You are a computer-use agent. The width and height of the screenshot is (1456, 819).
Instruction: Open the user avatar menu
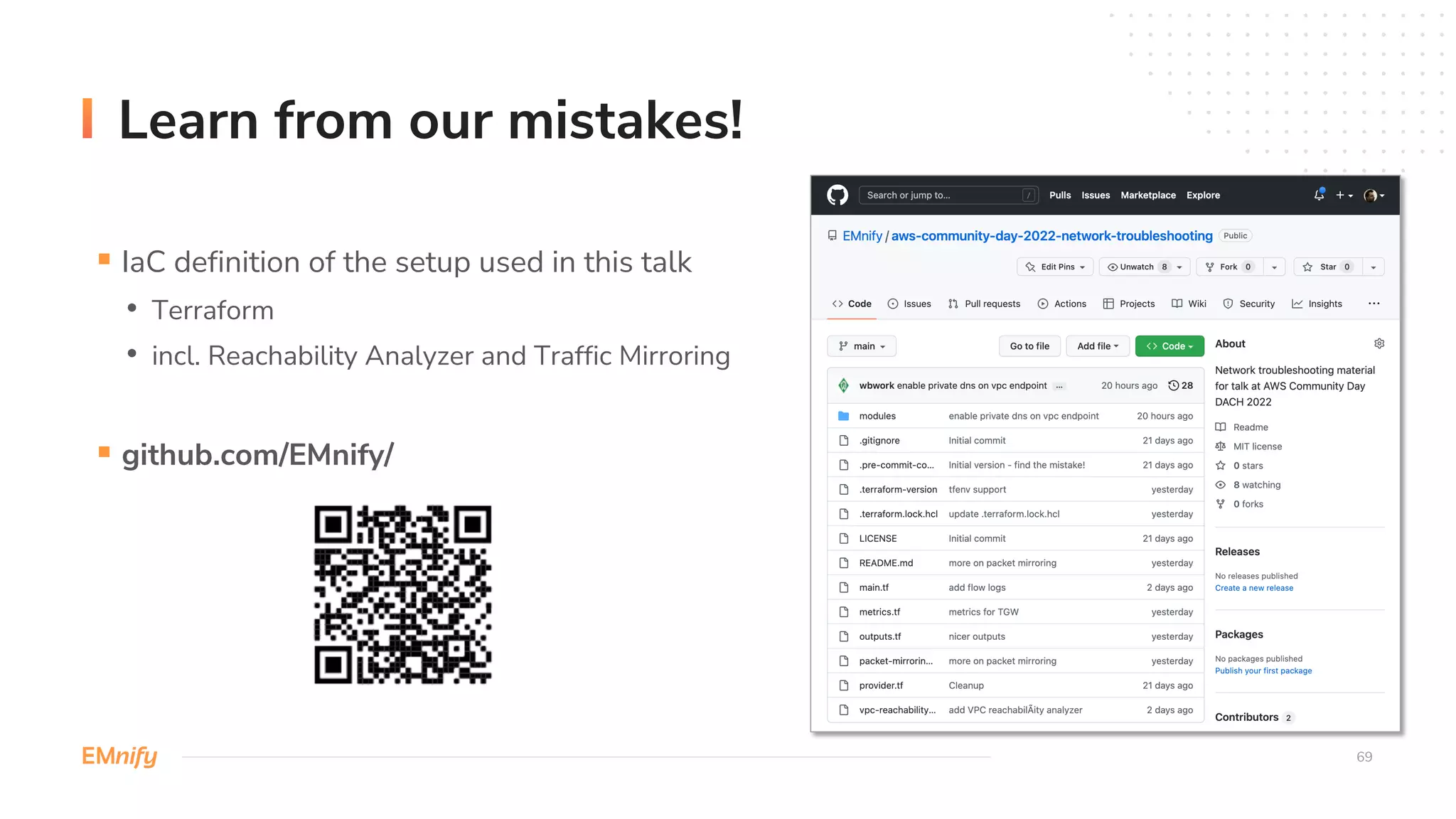point(1374,195)
